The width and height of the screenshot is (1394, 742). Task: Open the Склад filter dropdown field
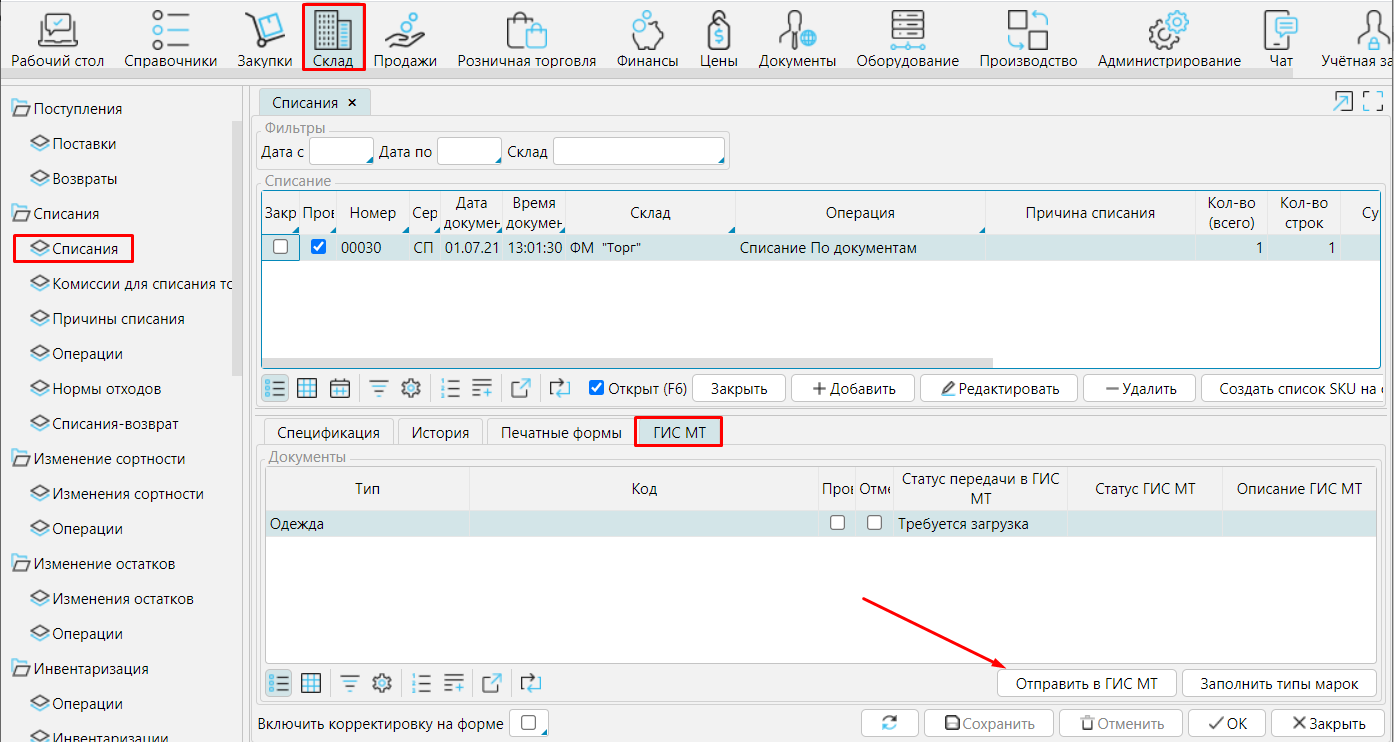638,152
